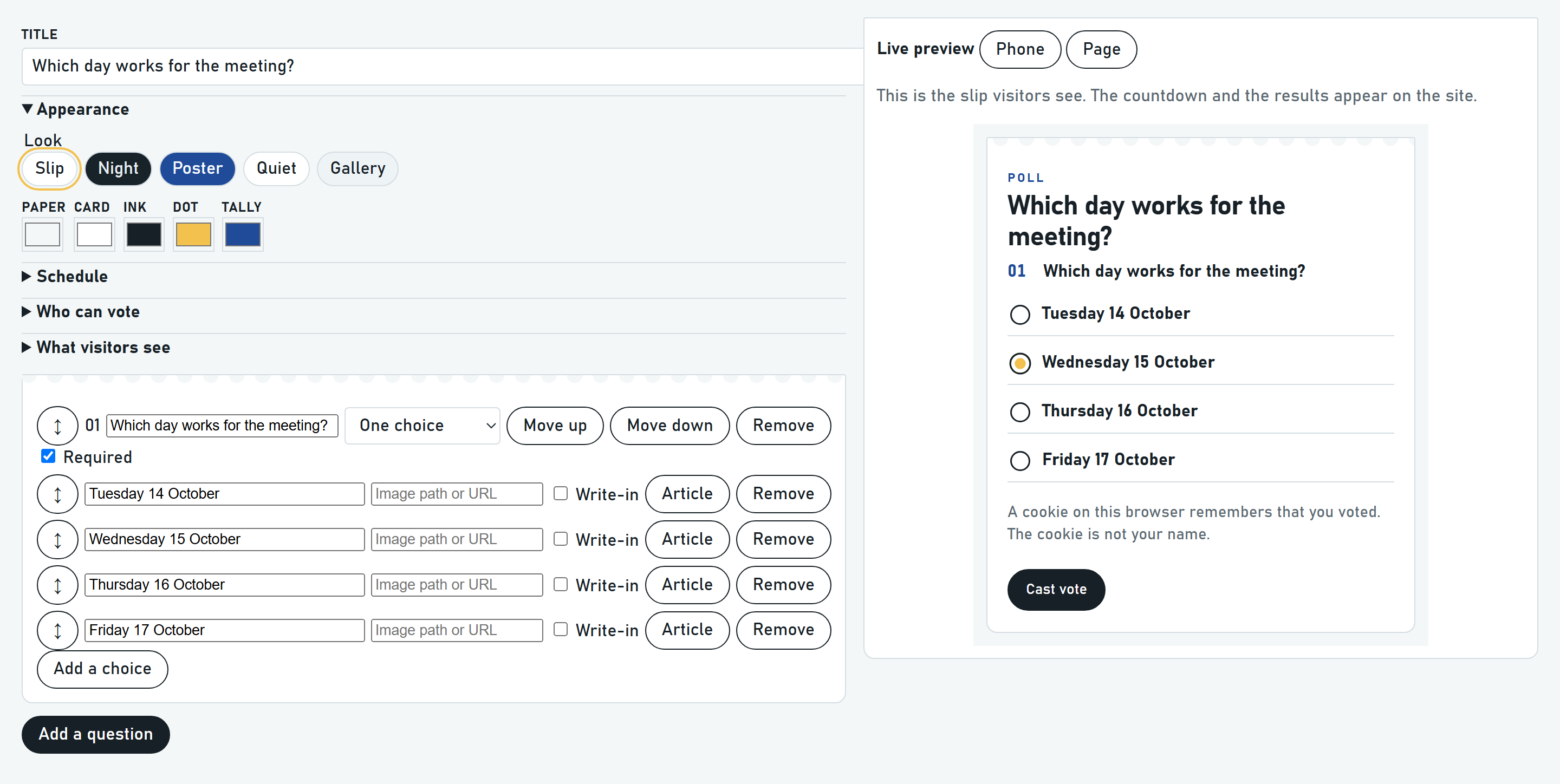Select Tuesday 14 October radio in preview

(x=1020, y=314)
